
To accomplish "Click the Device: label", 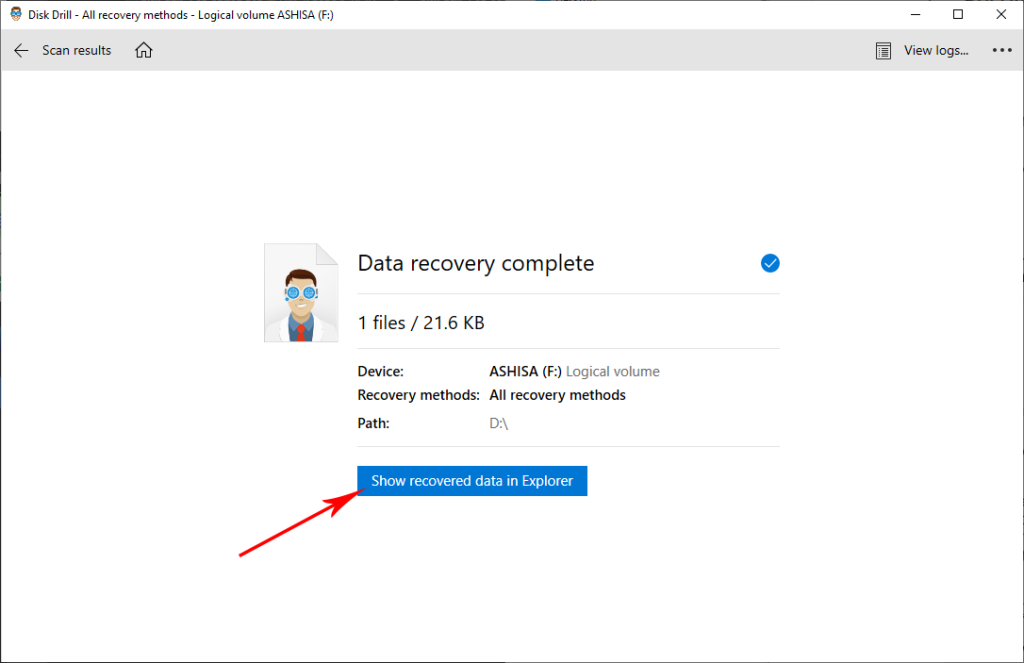I will click(x=381, y=371).
